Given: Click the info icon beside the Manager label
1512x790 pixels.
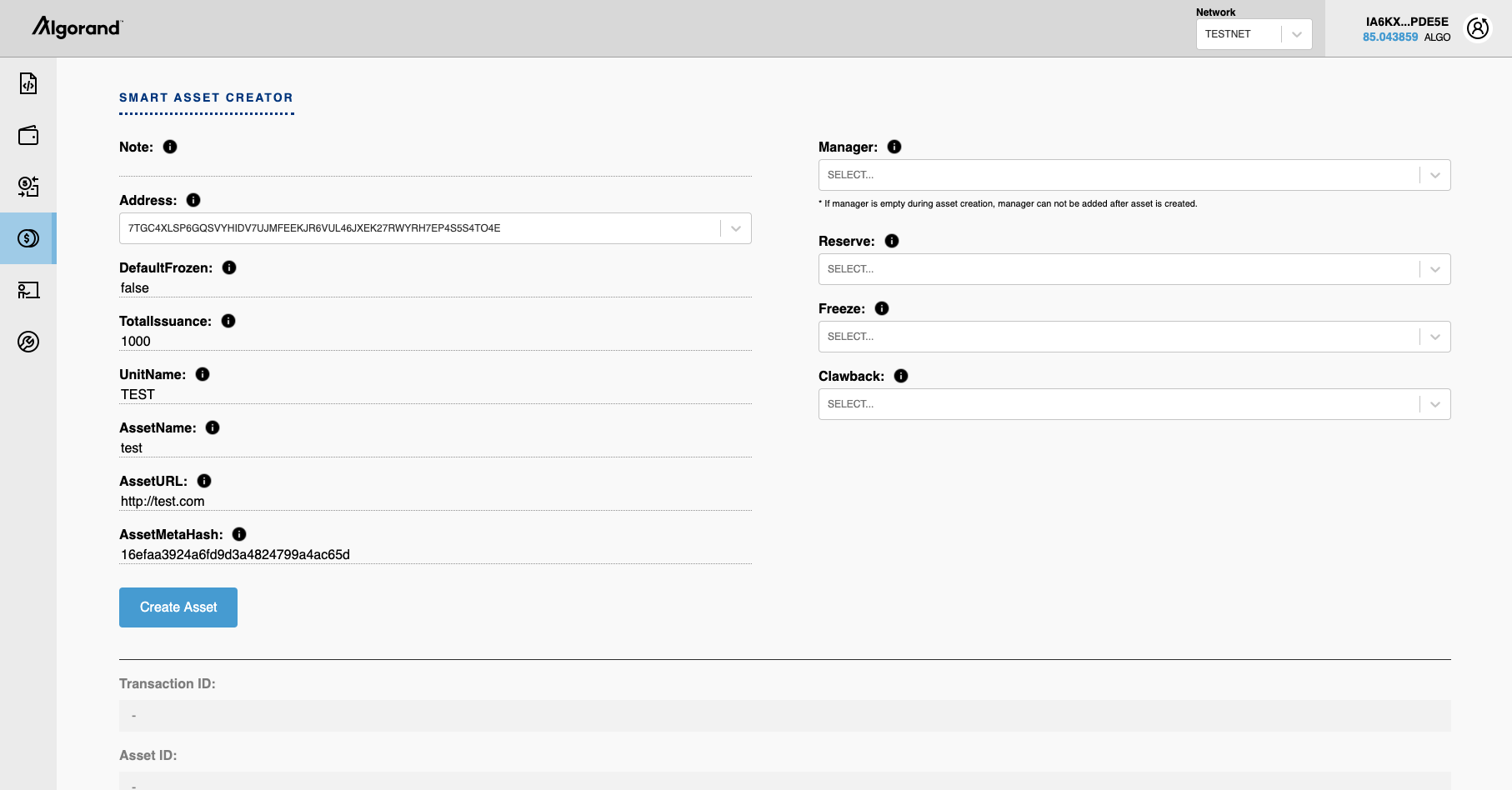Looking at the screenshot, I should 894,147.
